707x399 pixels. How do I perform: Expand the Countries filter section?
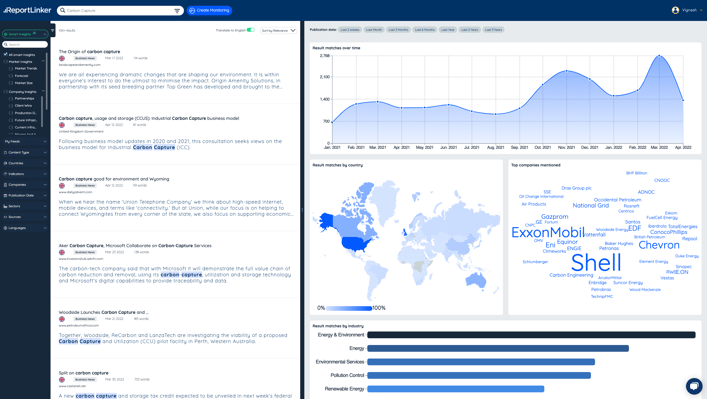(x=25, y=163)
